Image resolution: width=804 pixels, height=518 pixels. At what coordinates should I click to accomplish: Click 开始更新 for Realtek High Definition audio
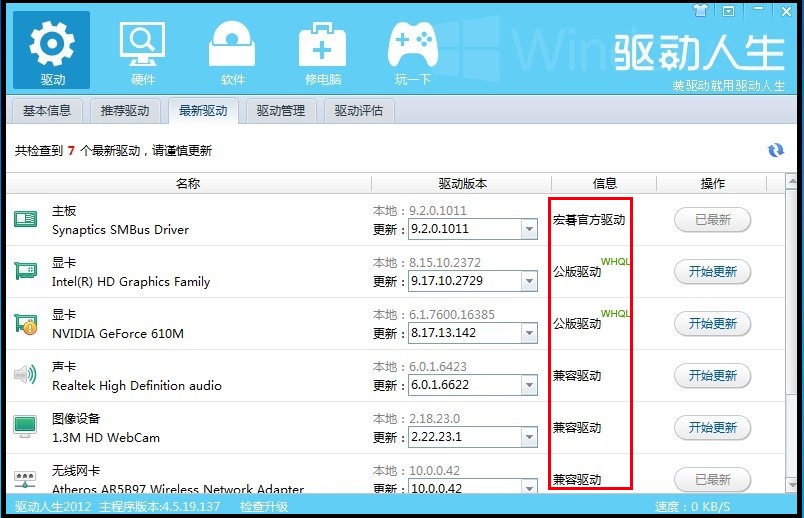(712, 375)
